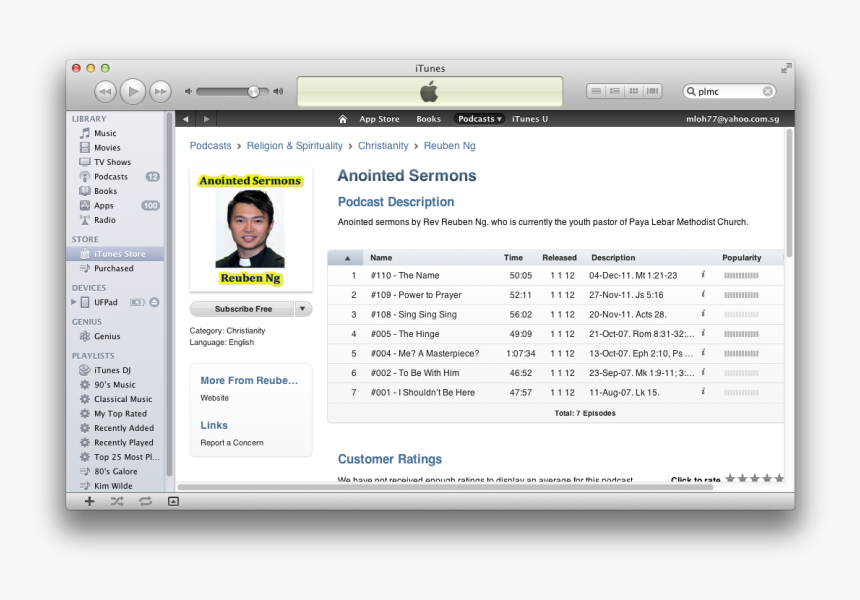Image resolution: width=860 pixels, height=600 pixels.
Task: Click the info icon for episode #110
Action: (703, 275)
